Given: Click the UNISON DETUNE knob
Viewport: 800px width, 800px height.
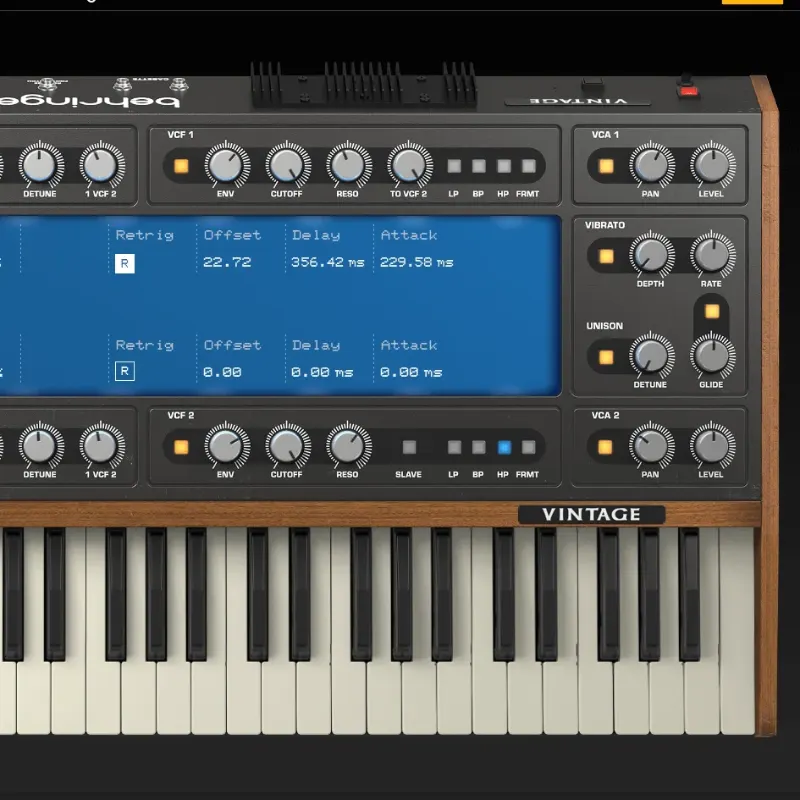Looking at the screenshot, I should 652,356.
